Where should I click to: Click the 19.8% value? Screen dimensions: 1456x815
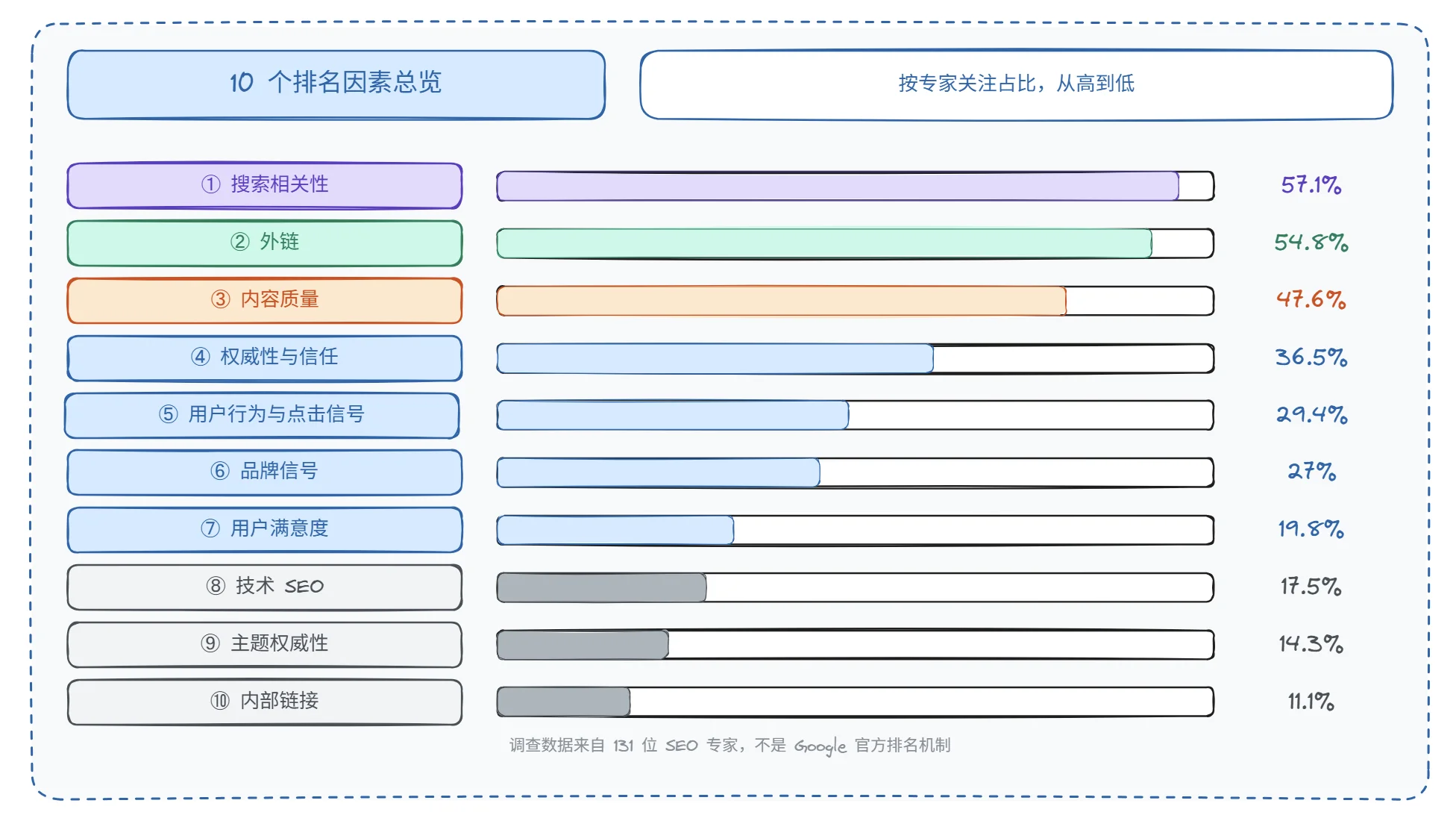pyautogui.click(x=1311, y=529)
